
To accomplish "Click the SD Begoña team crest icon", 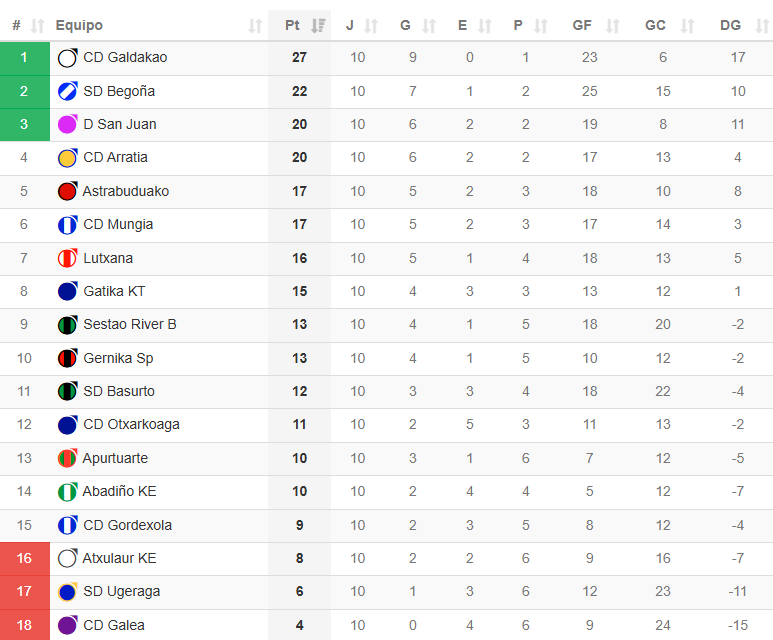I will (68, 91).
